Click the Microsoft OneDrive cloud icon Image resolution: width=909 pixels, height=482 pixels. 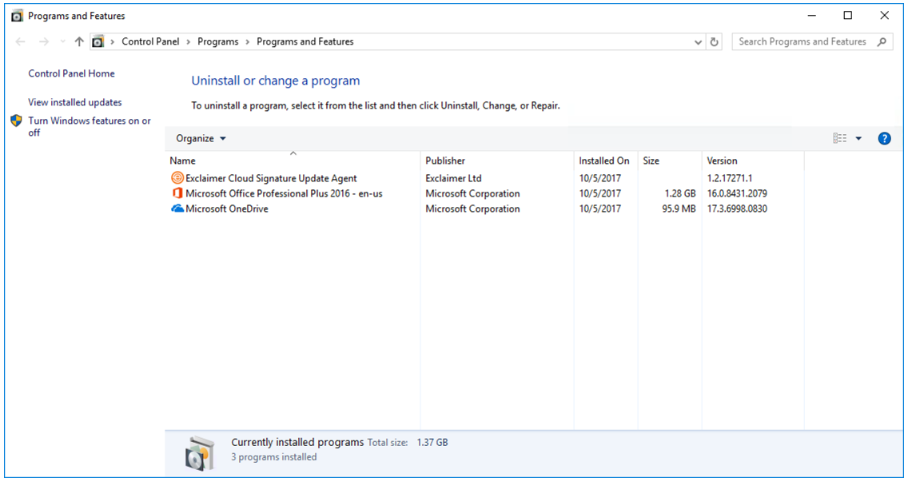pyautogui.click(x=177, y=209)
